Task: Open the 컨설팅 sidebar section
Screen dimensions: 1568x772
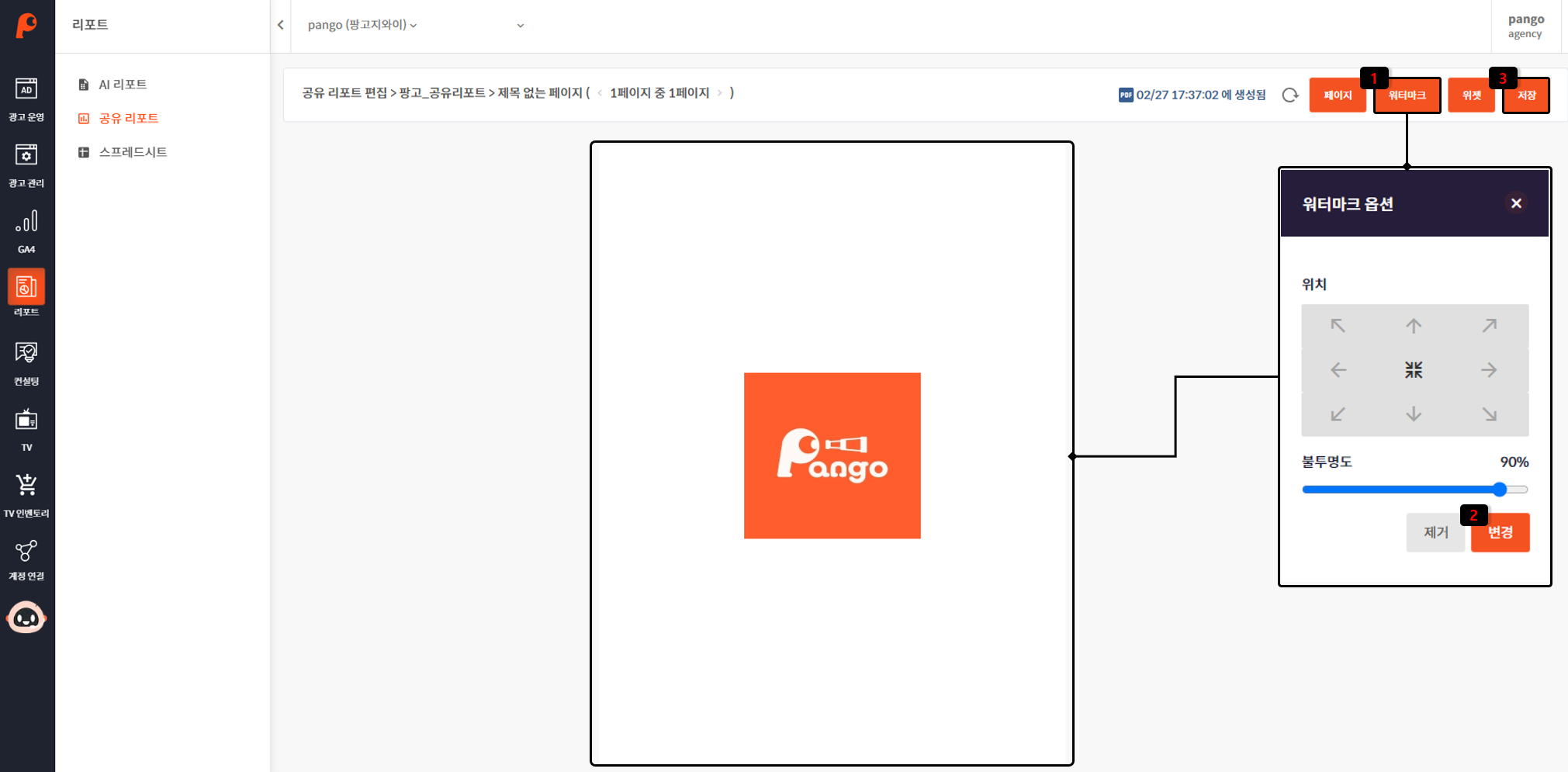Action: coord(26,363)
